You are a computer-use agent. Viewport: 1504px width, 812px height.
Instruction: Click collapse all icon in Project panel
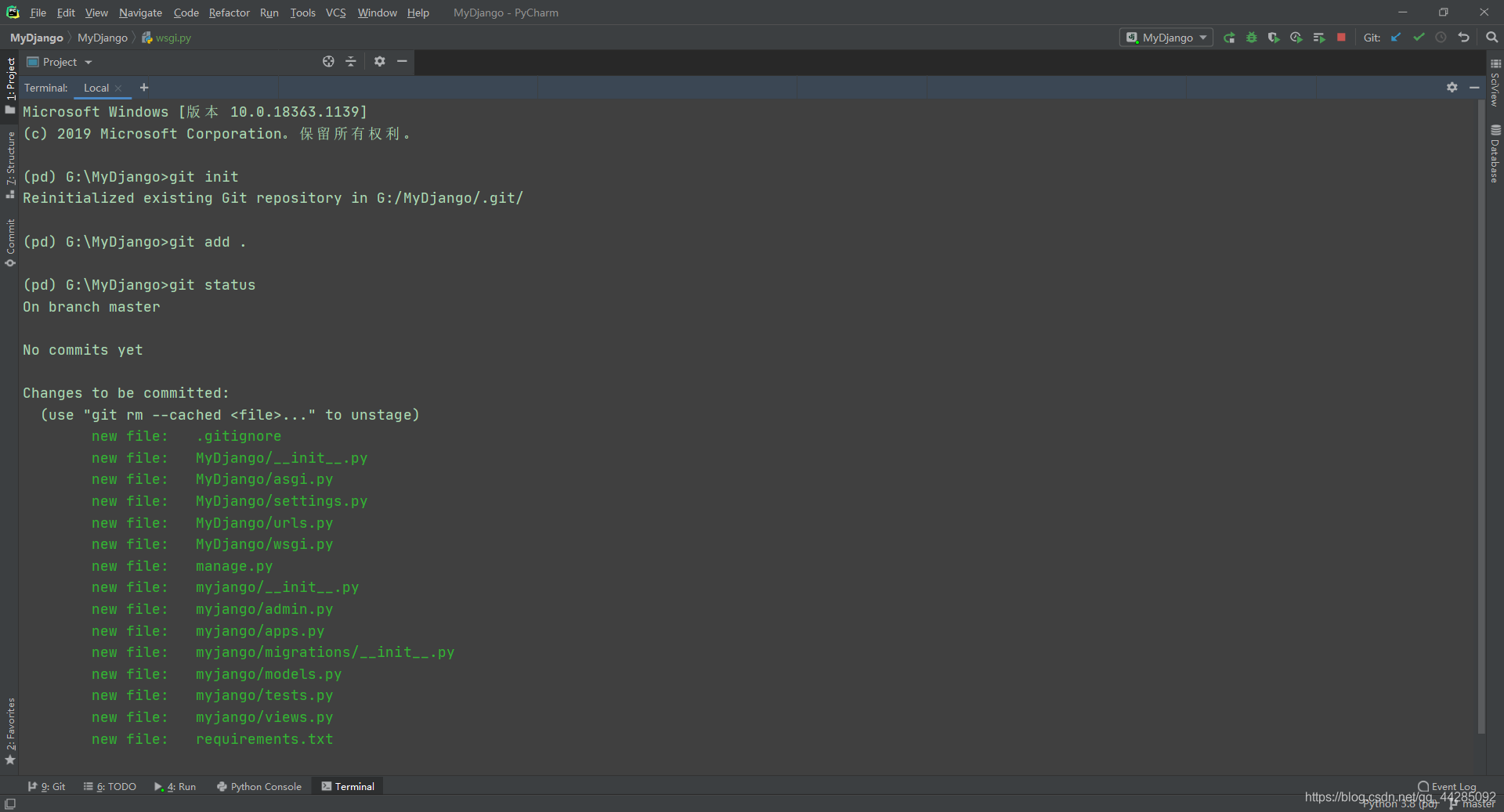pos(351,61)
